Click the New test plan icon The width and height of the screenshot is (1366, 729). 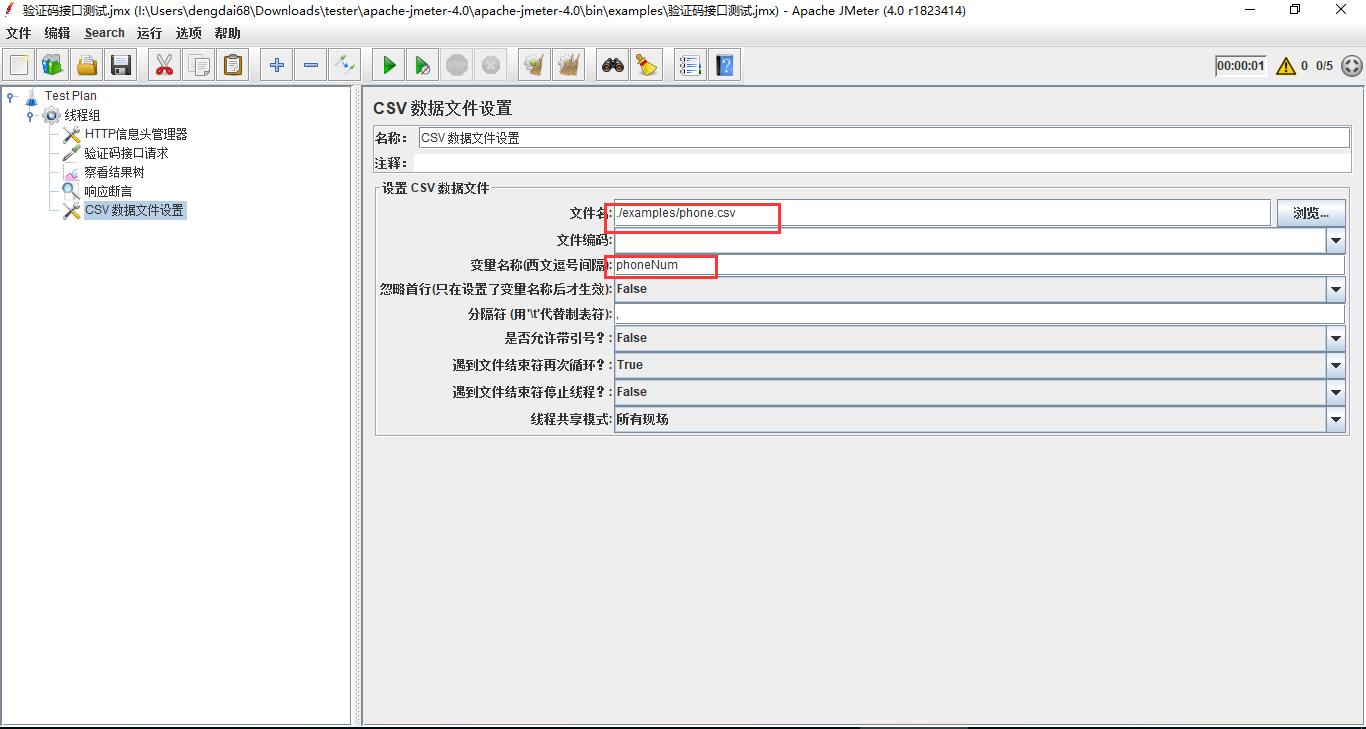pos(19,66)
